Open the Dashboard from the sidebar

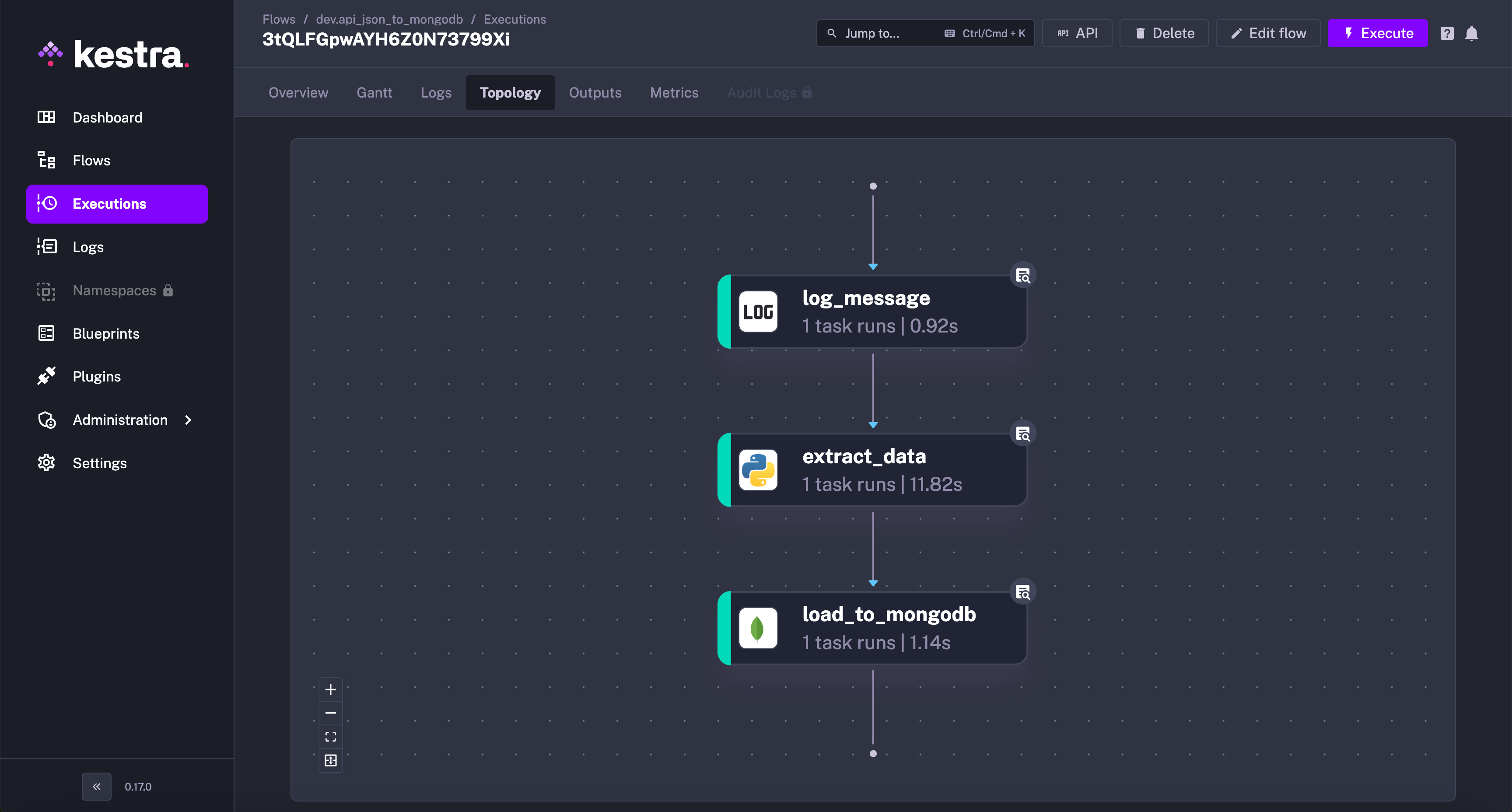(x=117, y=117)
